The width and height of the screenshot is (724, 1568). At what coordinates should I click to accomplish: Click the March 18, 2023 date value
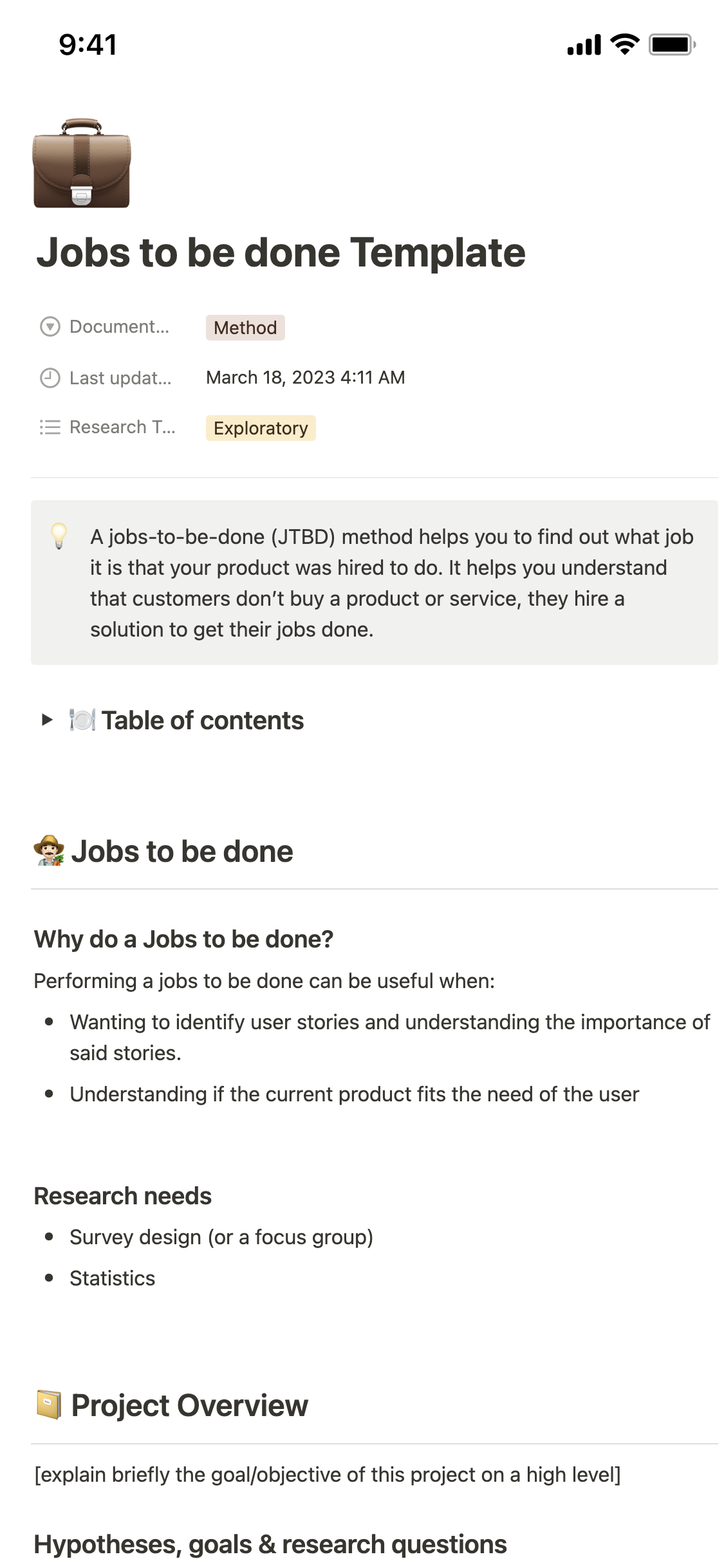pyautogui.click(x=305, y=377)
